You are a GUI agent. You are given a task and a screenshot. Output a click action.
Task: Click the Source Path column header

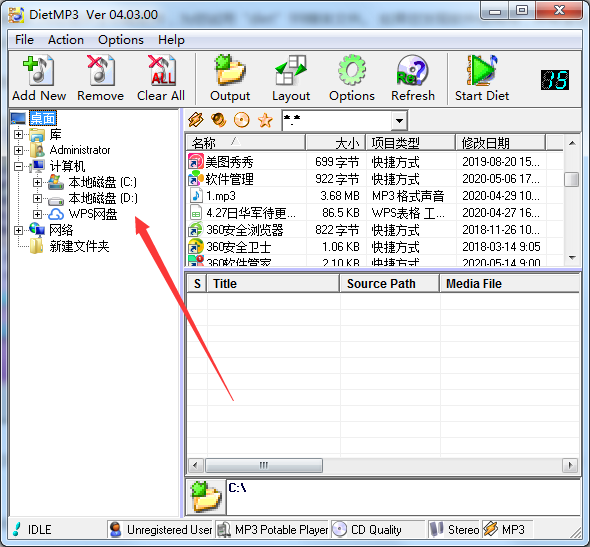390,284
